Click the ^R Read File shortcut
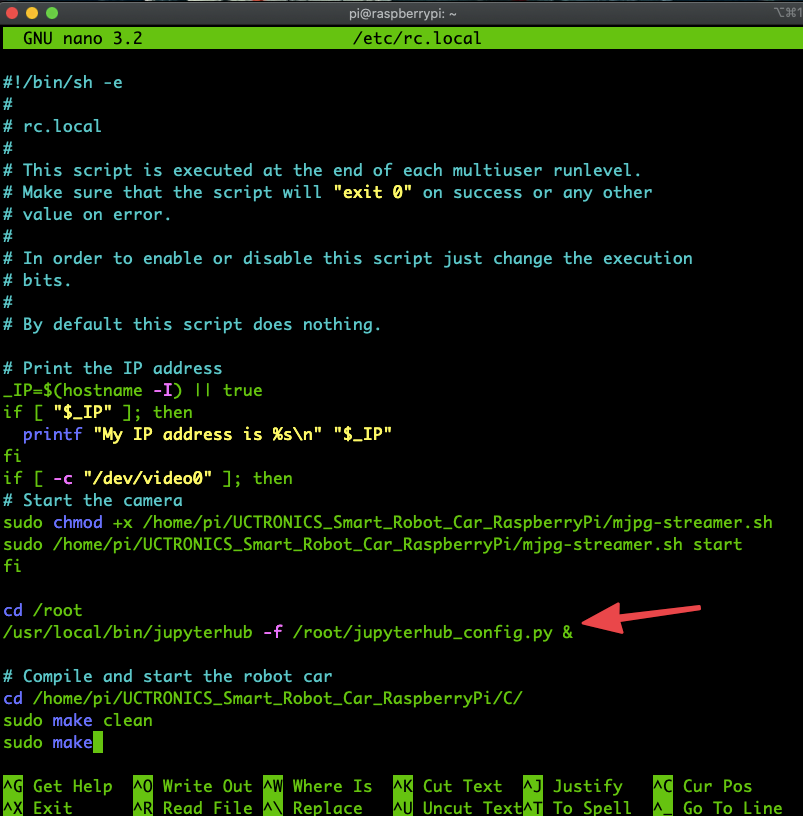 tap(193, 808)
